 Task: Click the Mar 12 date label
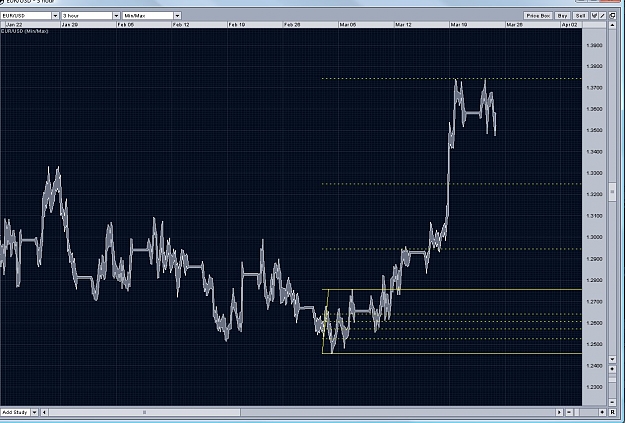pos(403,25)
